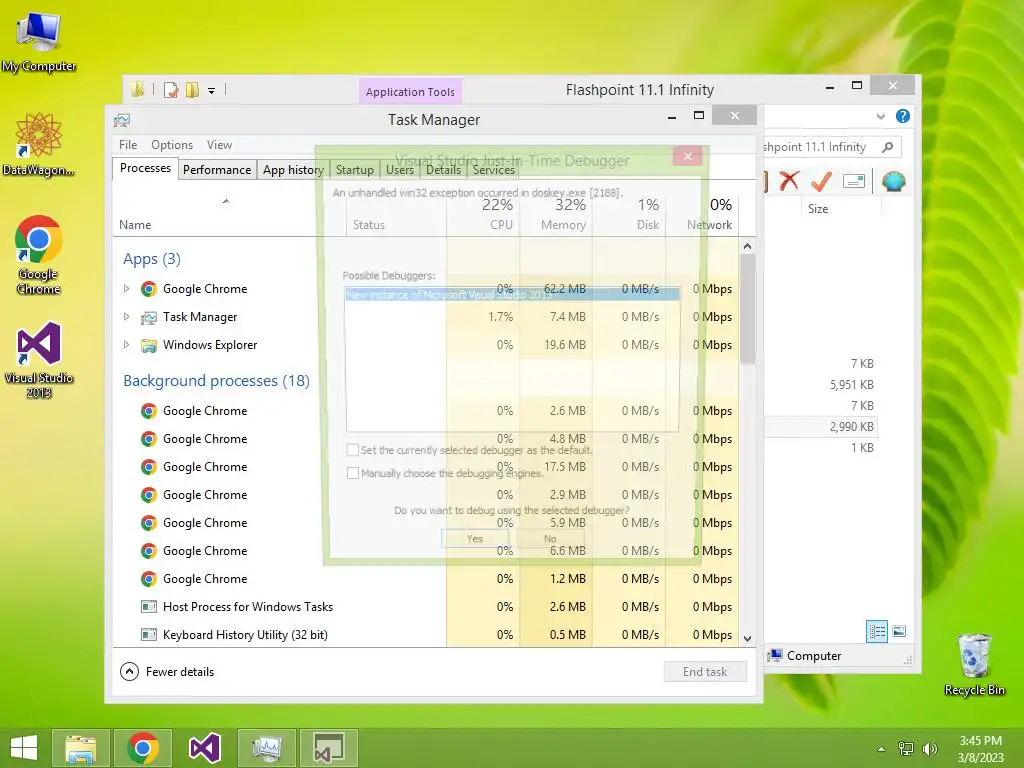This screenshot has height=768, width=1024.
Task: Select 'New instance of Microsoft Visual Studio 2013' debugger
Action: [512, 295]
